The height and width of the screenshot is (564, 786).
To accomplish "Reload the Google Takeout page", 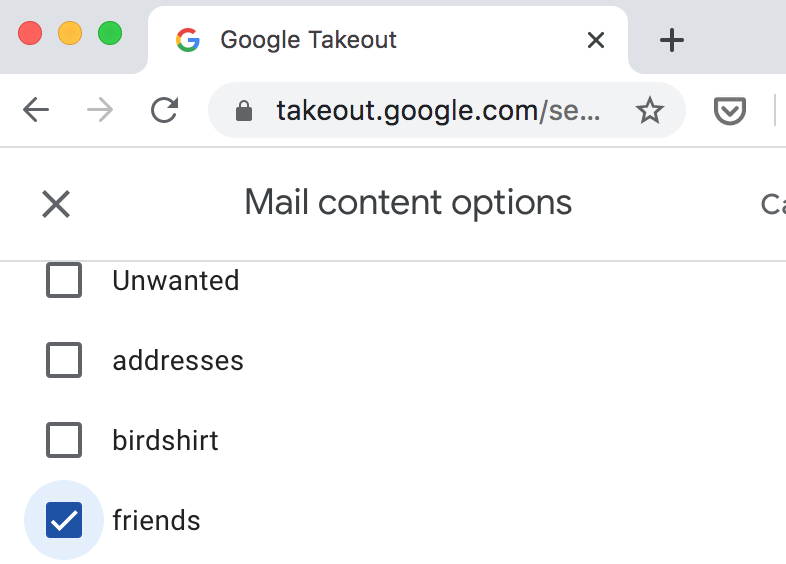I will click(x=164, y=110).
